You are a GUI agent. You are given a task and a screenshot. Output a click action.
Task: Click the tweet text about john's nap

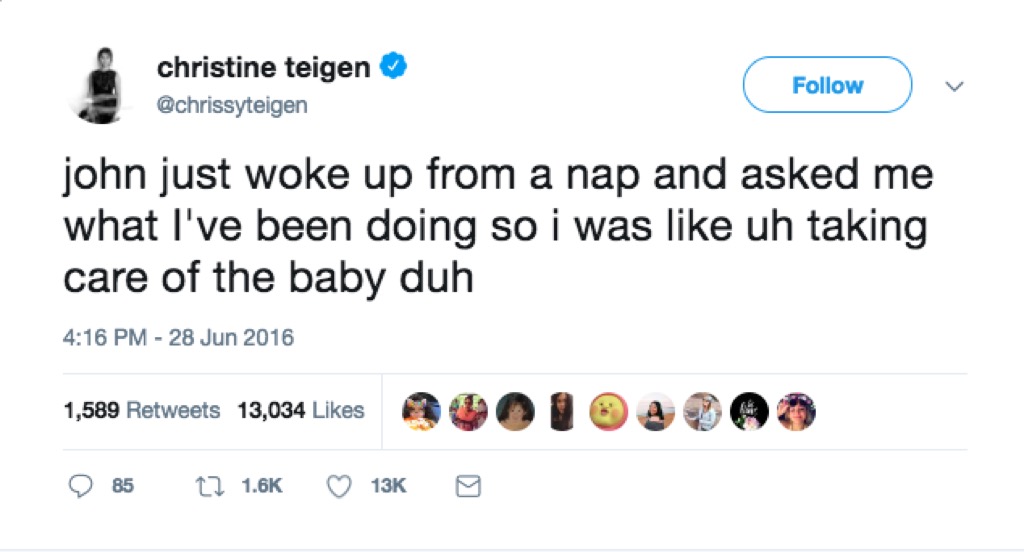point(498,227)
